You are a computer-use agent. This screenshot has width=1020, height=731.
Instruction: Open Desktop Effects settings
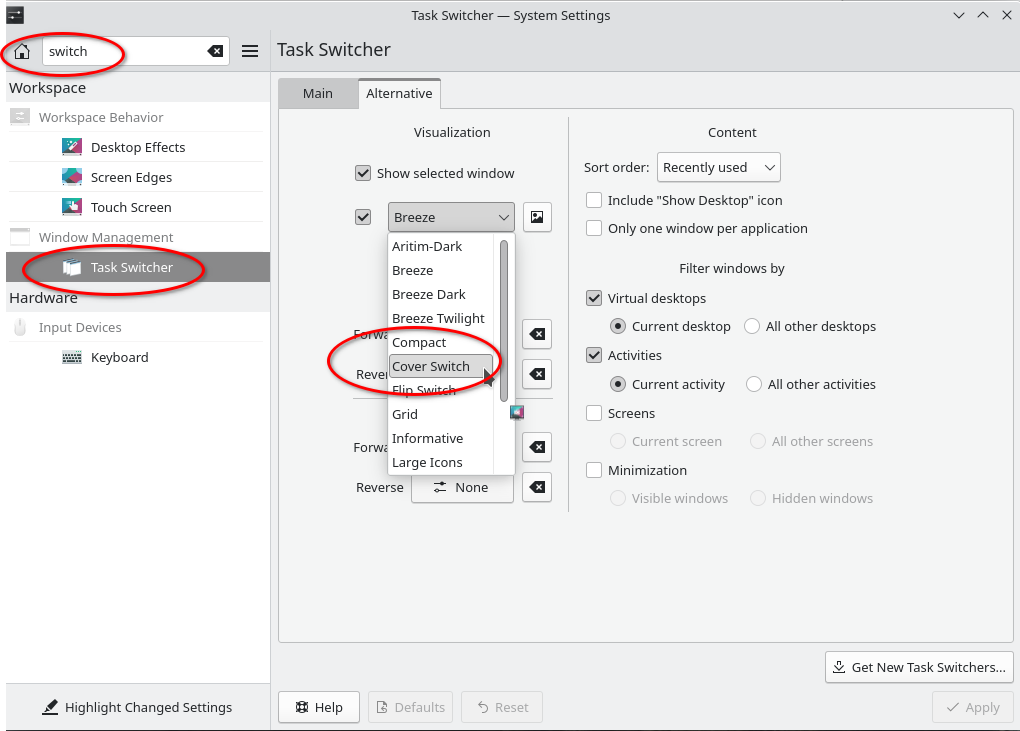click(x=138, y=147)
